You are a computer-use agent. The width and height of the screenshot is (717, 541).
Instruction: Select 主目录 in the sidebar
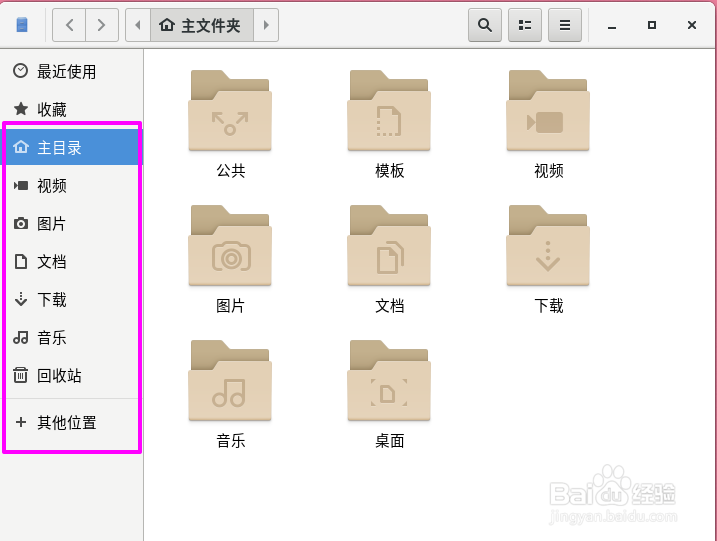coord(72,147)
